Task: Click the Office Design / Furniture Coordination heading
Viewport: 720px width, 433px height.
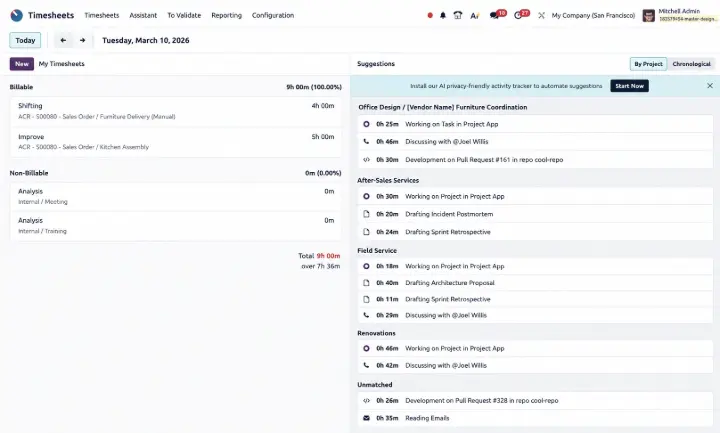Action: (443, 107)
